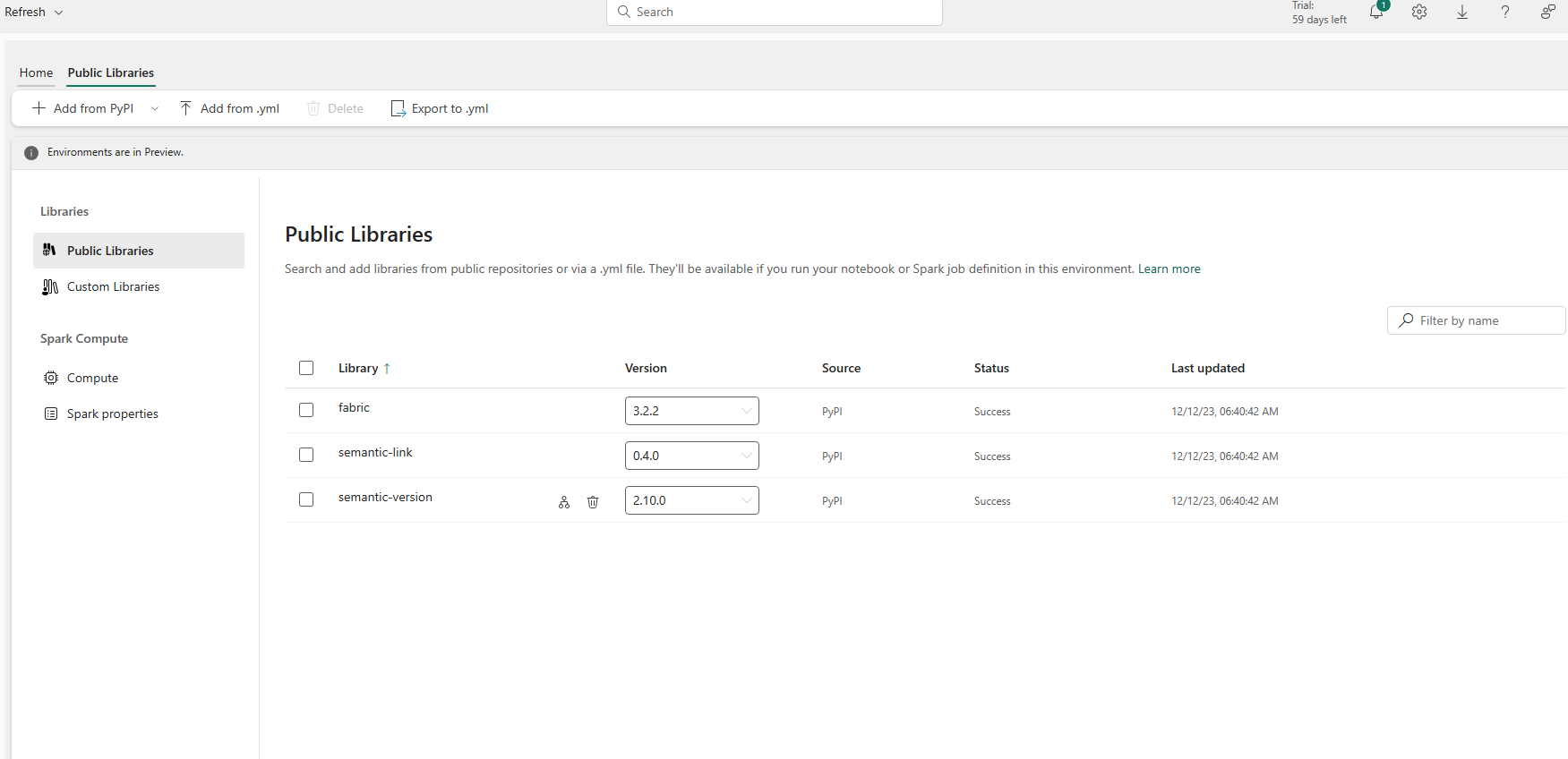Click Export to .yml button
The width and height of the screenshot is (1568, 759).
440,108
